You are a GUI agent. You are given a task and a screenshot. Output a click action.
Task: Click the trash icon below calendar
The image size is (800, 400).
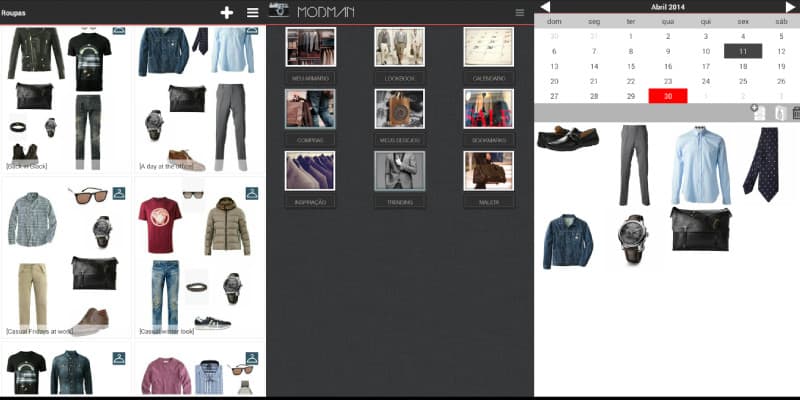point(796,113)
